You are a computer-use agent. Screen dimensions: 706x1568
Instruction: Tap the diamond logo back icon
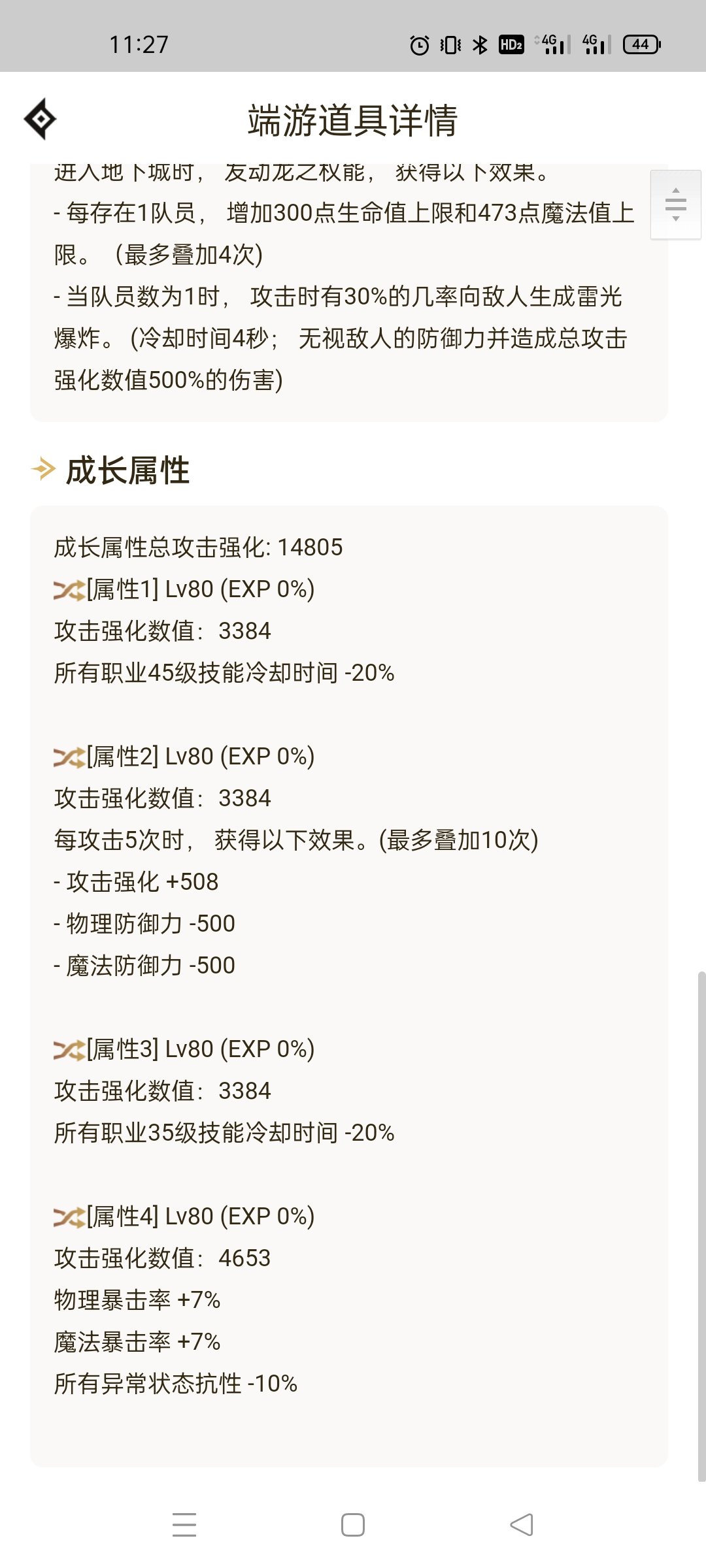pyautogui.click(x=40, y=119)
